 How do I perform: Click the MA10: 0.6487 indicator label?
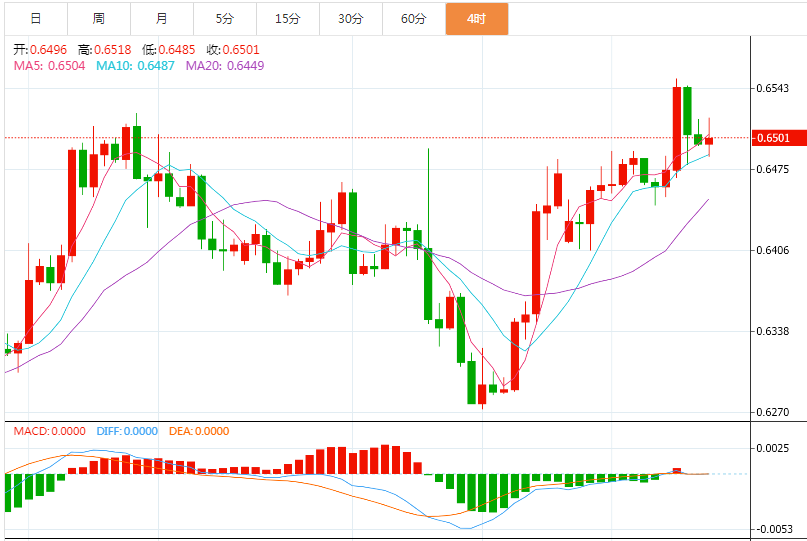click(x=135, y=66)
